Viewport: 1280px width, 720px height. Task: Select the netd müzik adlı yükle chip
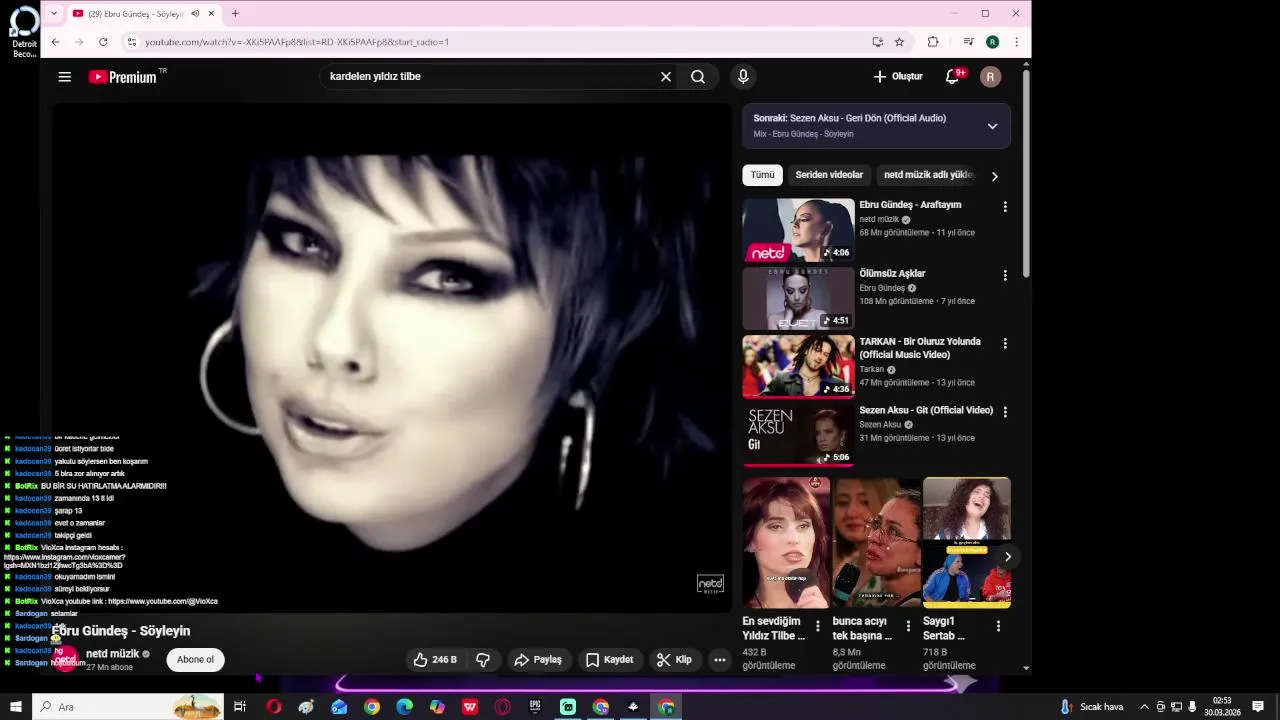928,175
